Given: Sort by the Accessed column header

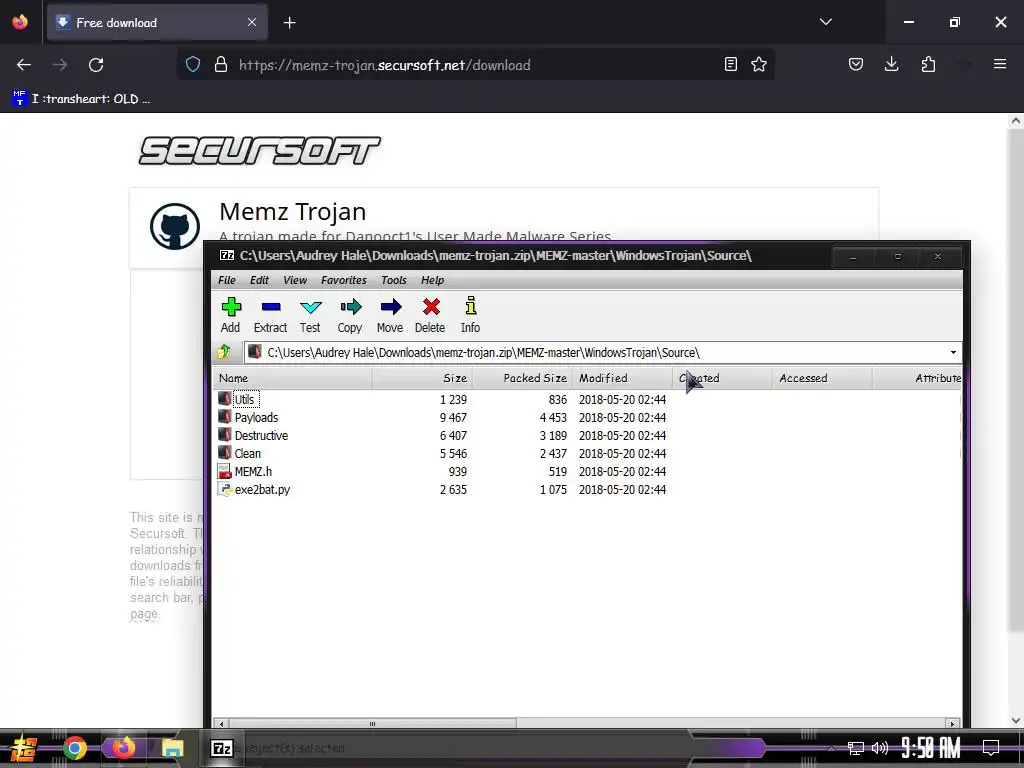Looking at the screenshot, I should click(x=822, y=378).
